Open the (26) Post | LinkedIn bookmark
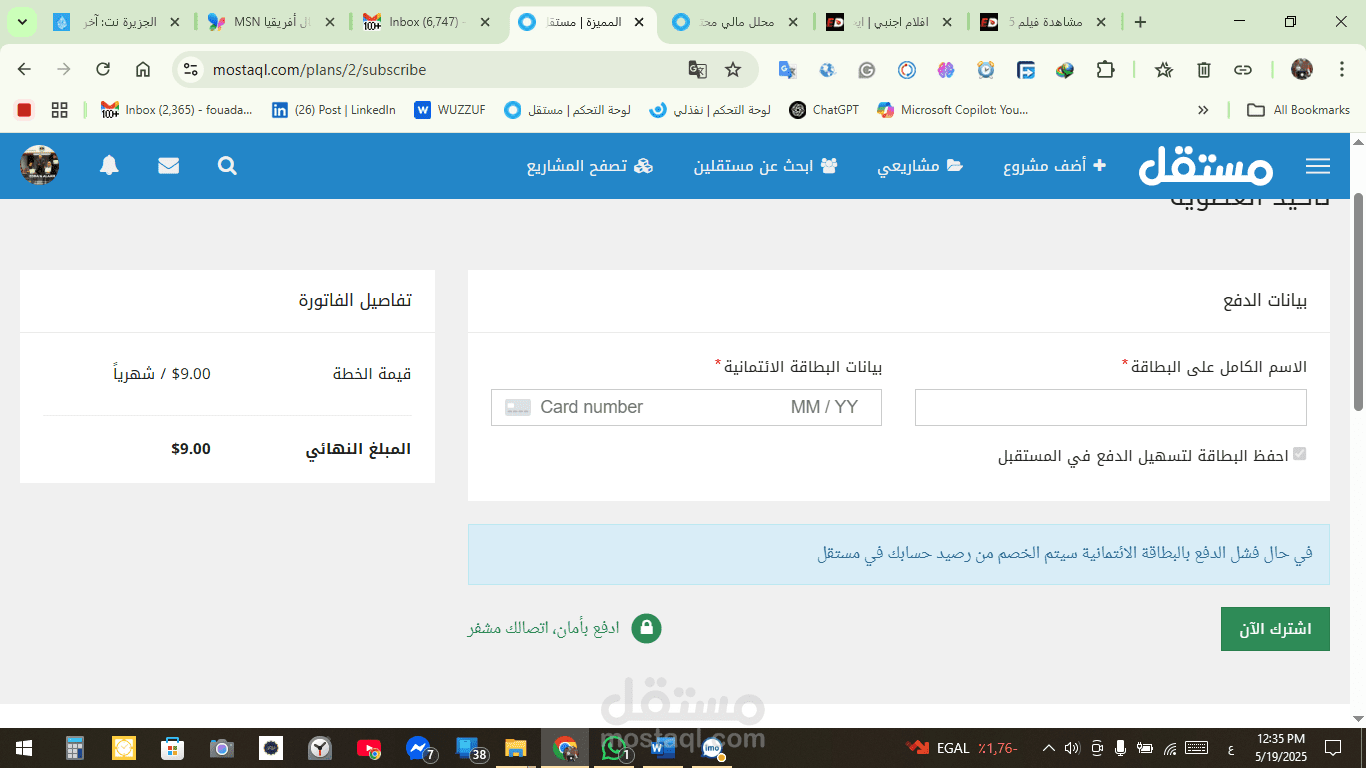Image resolution: width=1366 pixels, height=768 pixels. click(x=334, y=110)
